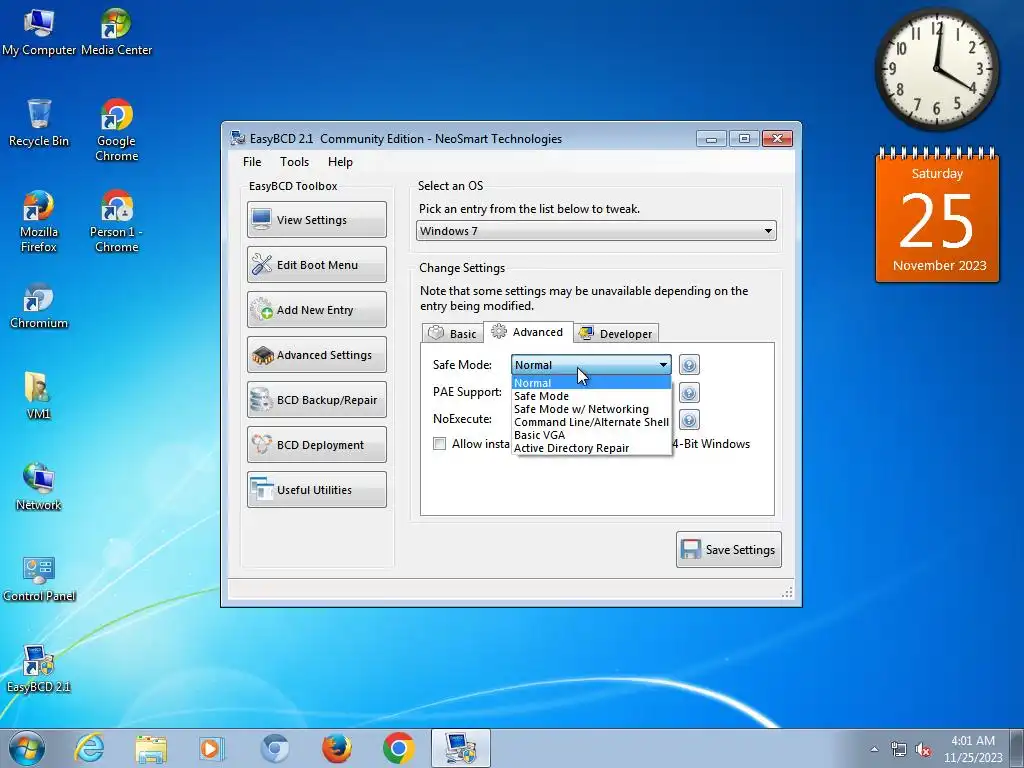
Task: Select Mozilla Firefox desktop shortcut
Action: [x=39, y=221]
